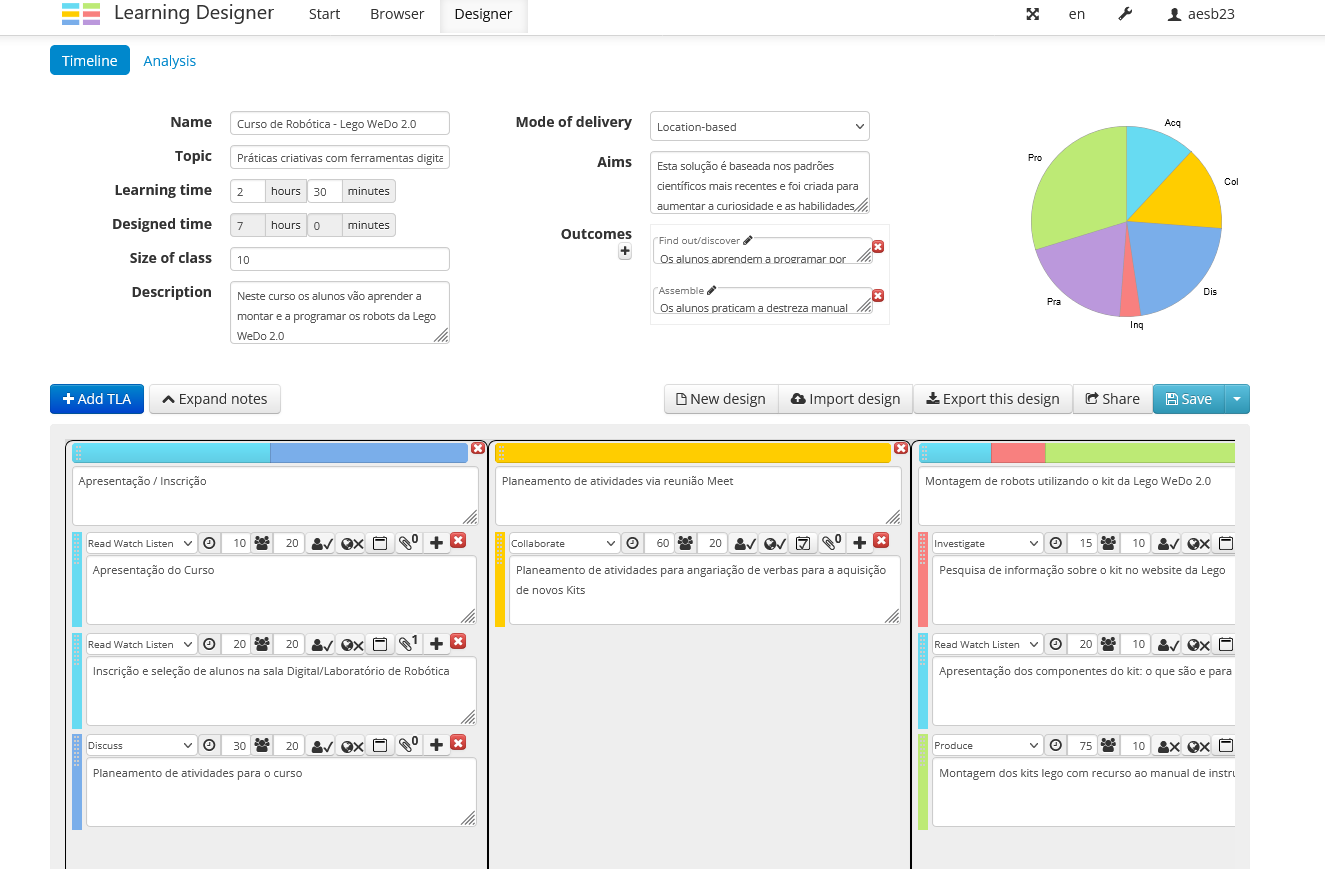Open attachments paperclip for Apresentação do Curso
Screen dimensions: 1325x869
(407, 543)
